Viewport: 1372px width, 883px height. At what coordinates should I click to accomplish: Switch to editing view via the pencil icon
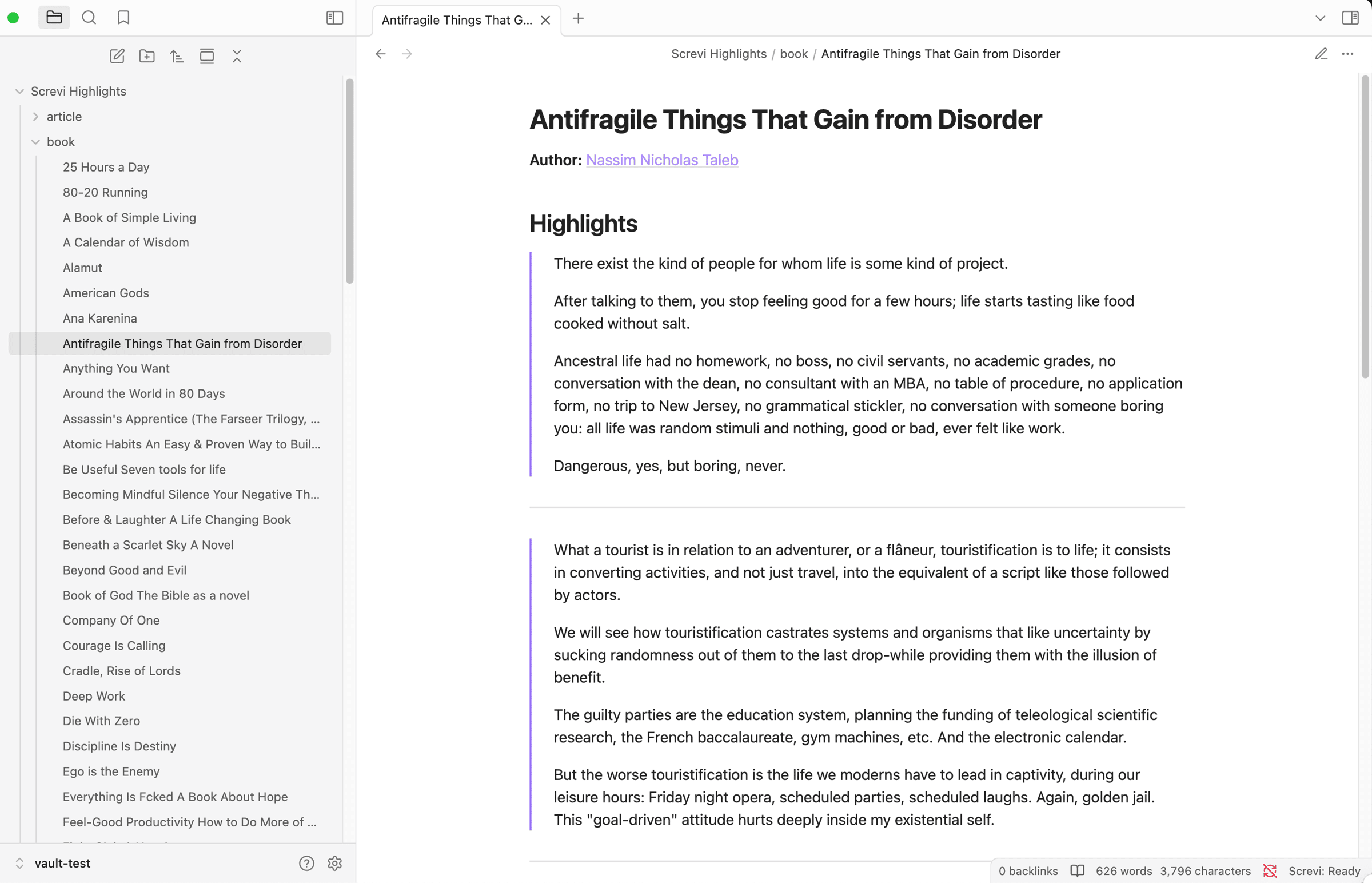[1321, 54]
